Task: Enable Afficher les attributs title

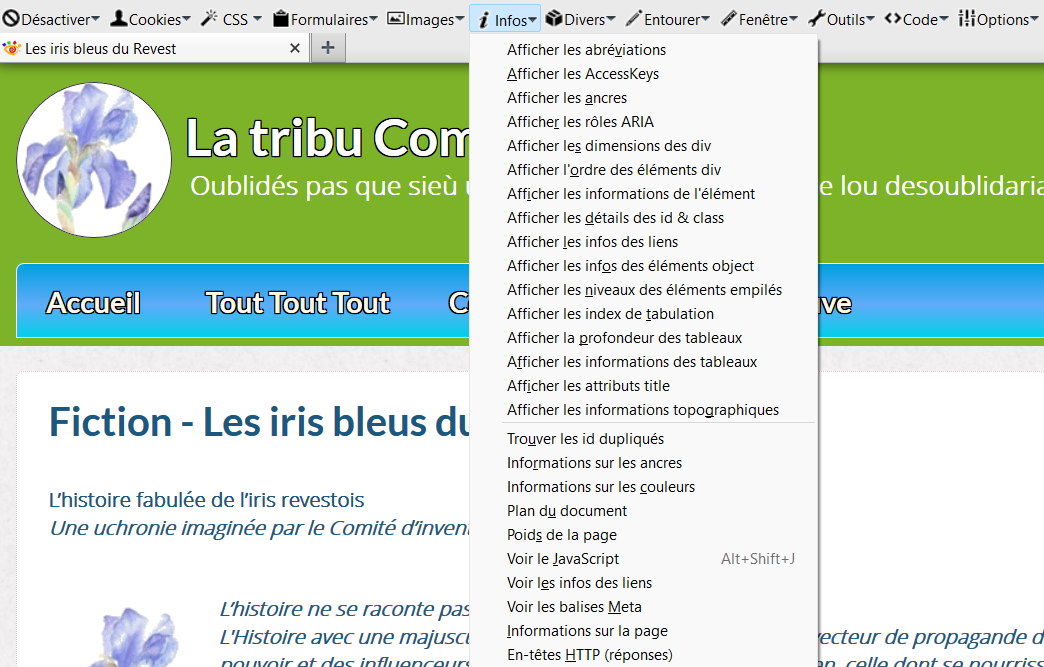Action: [x=588, y=386]
